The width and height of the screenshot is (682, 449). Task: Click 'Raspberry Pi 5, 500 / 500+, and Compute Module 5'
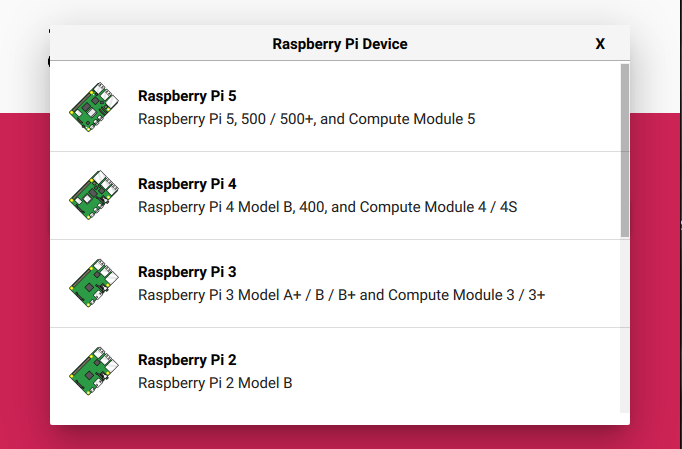coord(307,119)
